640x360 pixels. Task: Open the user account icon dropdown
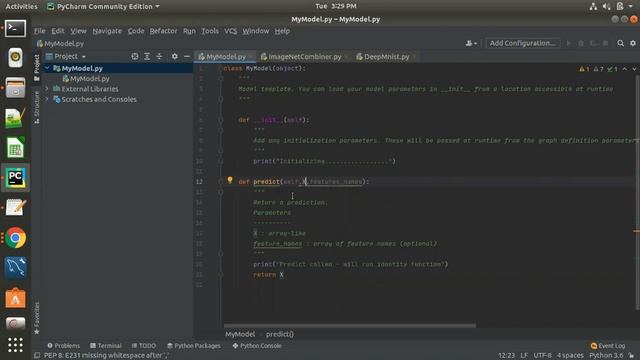click(471, 43)
